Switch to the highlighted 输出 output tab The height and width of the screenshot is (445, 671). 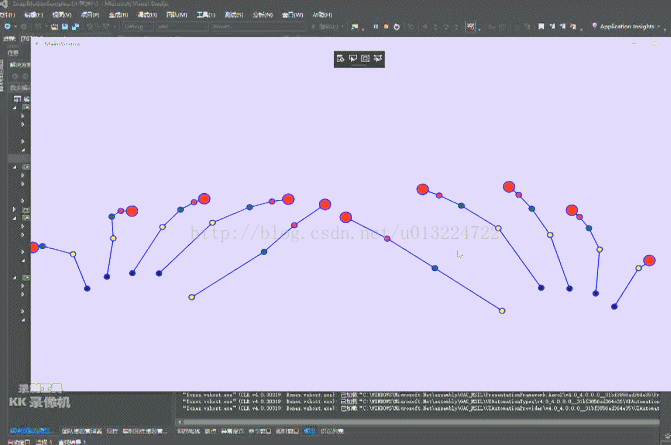pyautogui.click(x=309, y=431)
